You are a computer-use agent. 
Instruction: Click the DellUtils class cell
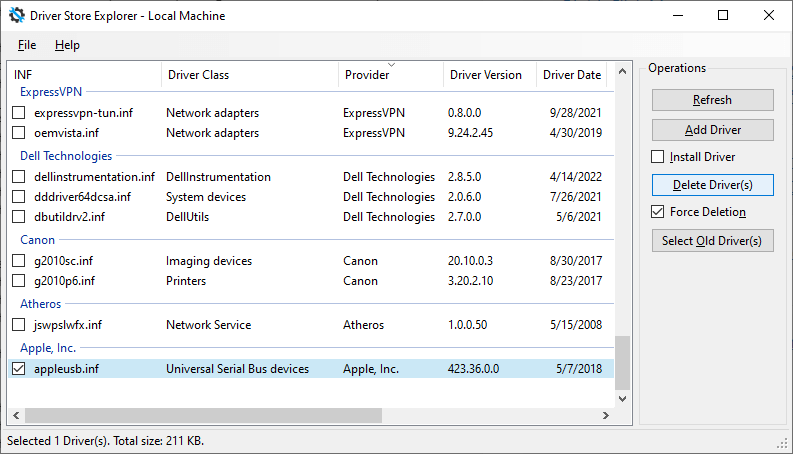click(x=187, y=216)
